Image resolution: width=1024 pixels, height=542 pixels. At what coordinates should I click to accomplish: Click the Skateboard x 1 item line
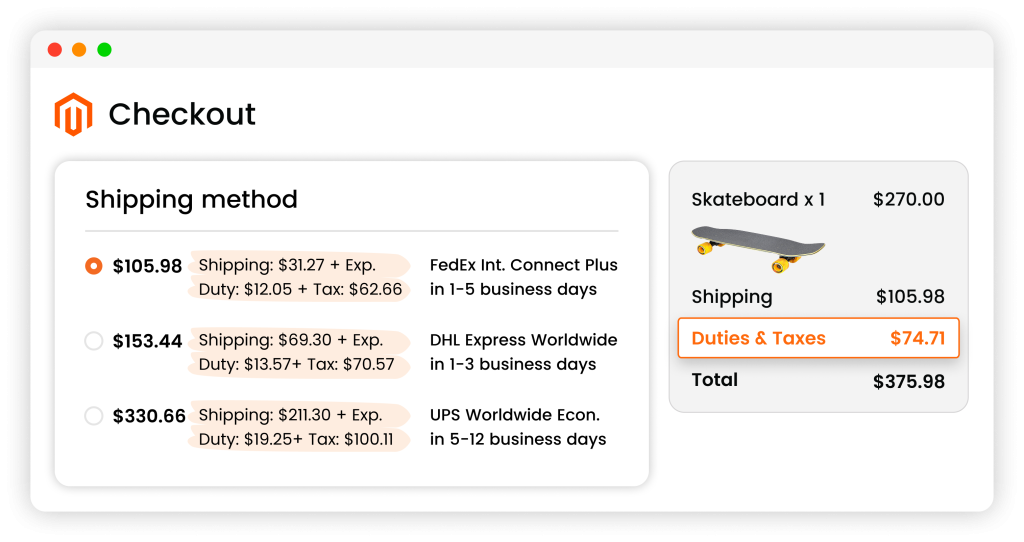tap(758, 199)
